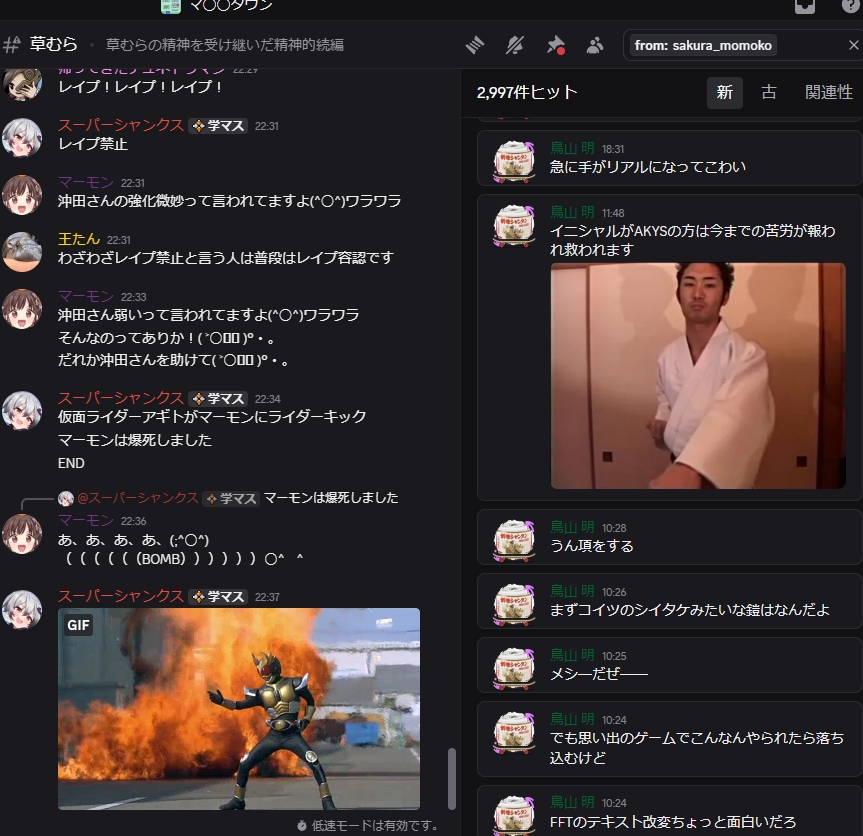Switch to the 関連性 relevance tab
This screenshot has height=836, width=863.
coord(828,92)
